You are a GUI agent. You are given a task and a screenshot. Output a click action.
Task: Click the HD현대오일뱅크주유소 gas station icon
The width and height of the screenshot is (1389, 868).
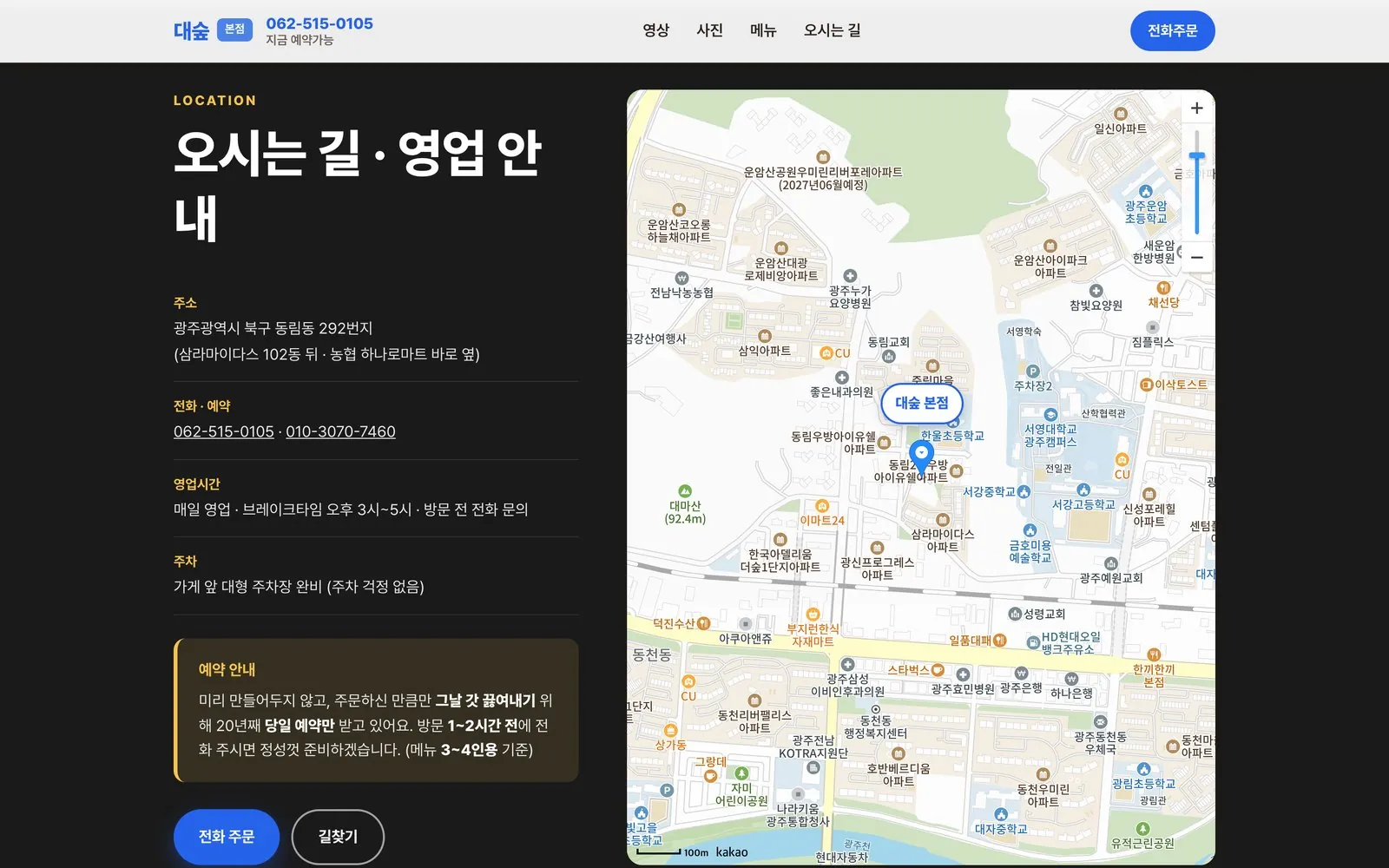coord(1033,643)
